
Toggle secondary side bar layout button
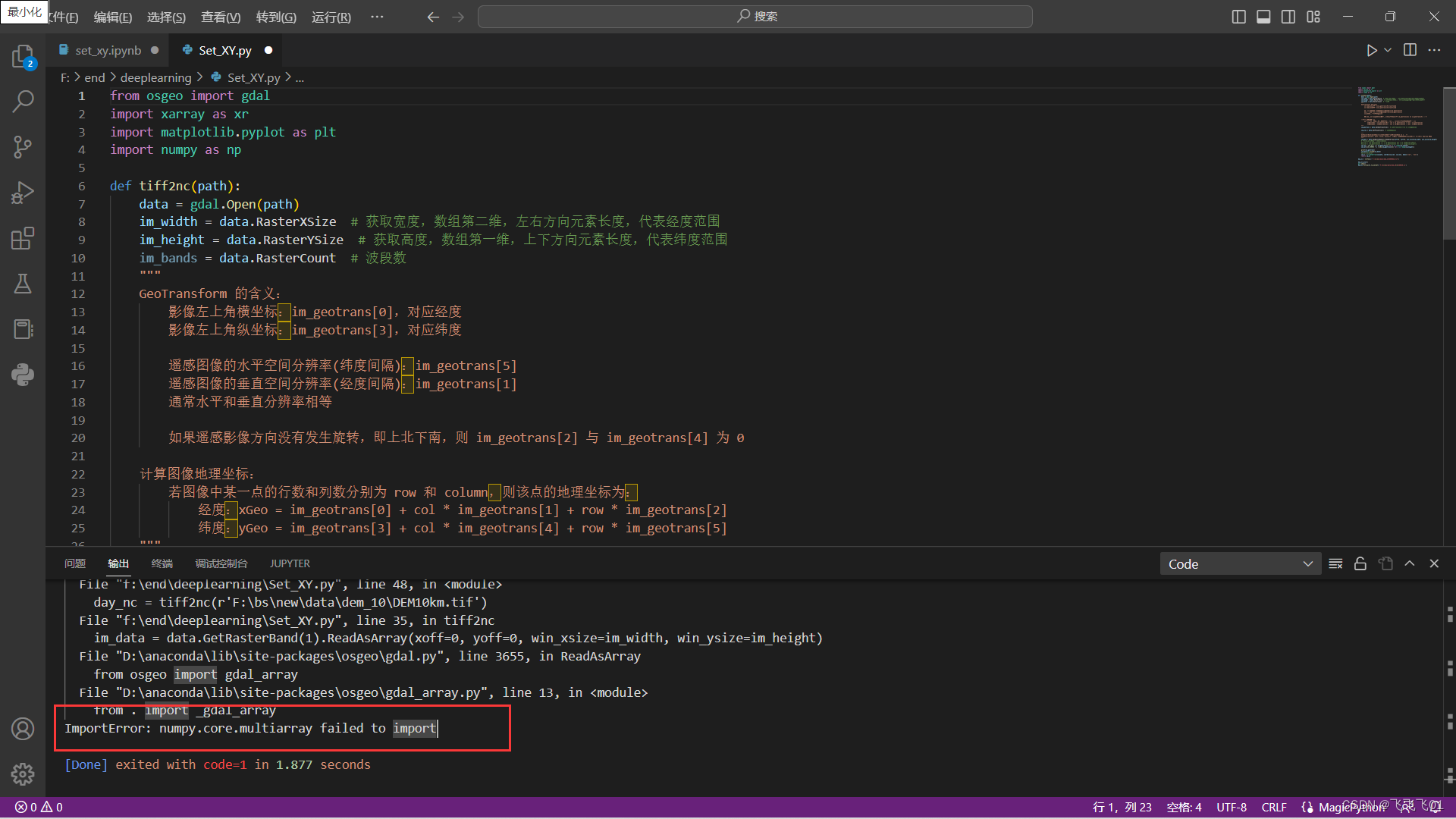pos(1288,17)
